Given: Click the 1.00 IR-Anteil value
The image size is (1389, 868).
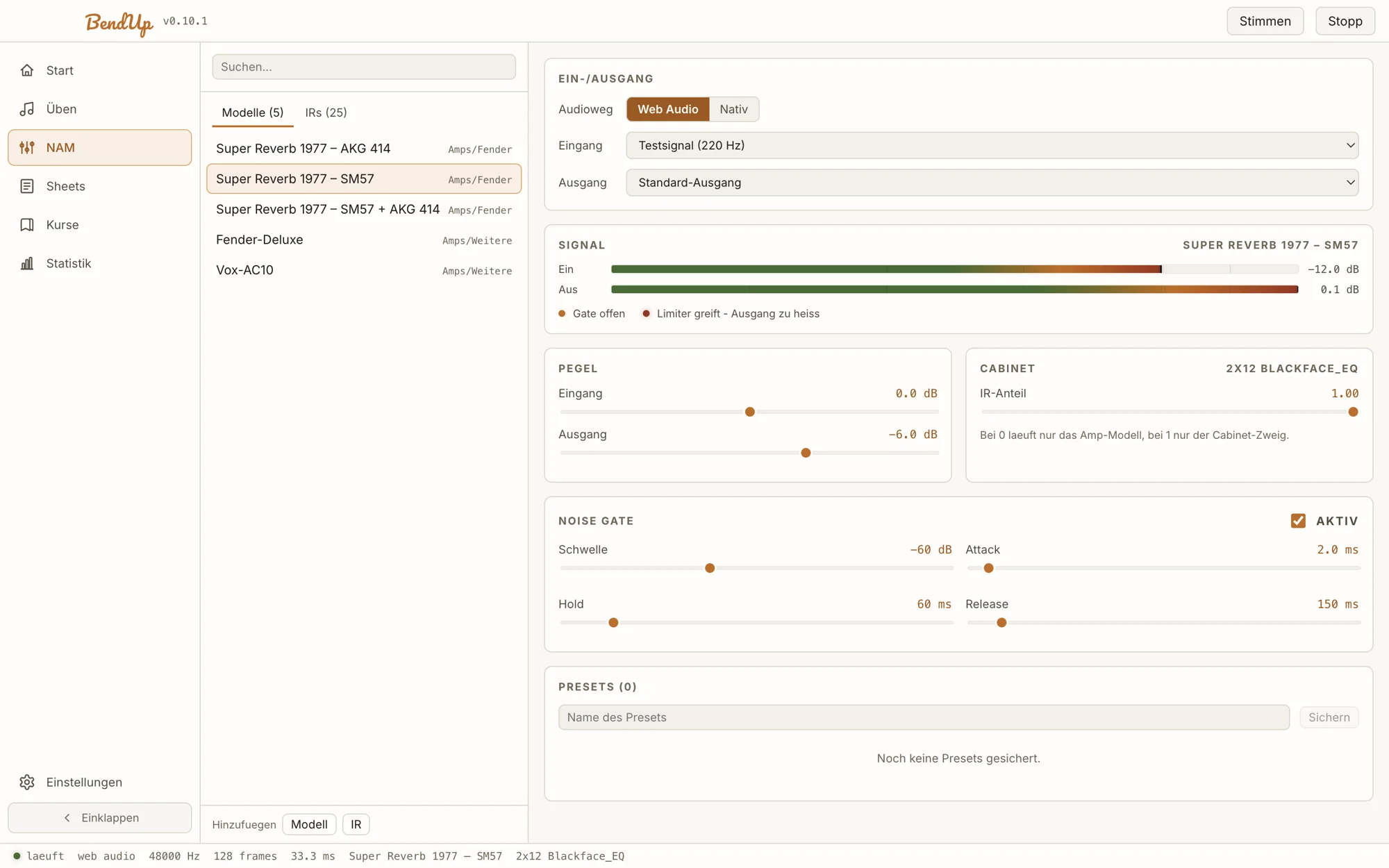Looking at the screenshot, I should [x=1345, y=393].
